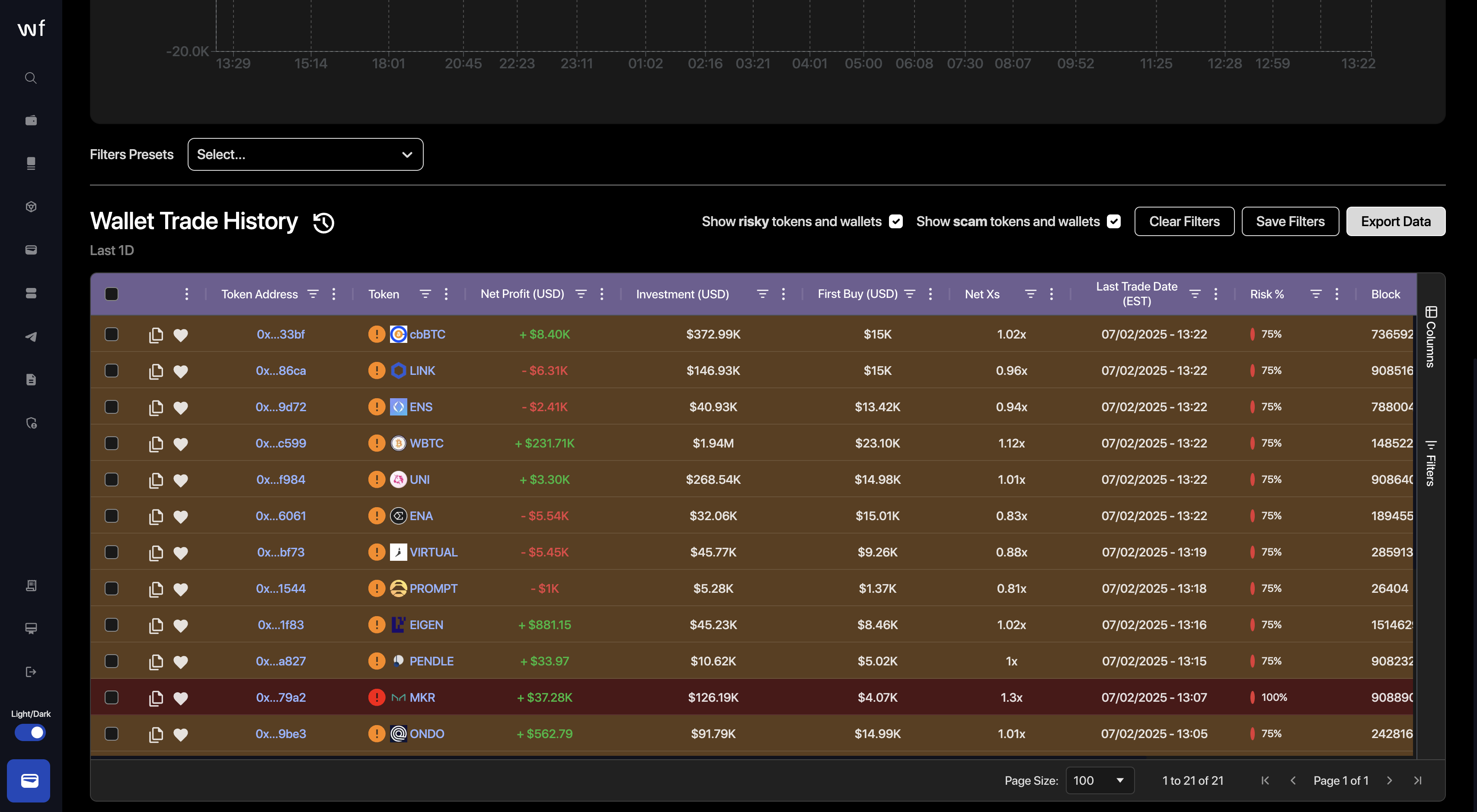
Task: Click the blue wallet widget in bottom corner
Action: click(x=29, y=780)
